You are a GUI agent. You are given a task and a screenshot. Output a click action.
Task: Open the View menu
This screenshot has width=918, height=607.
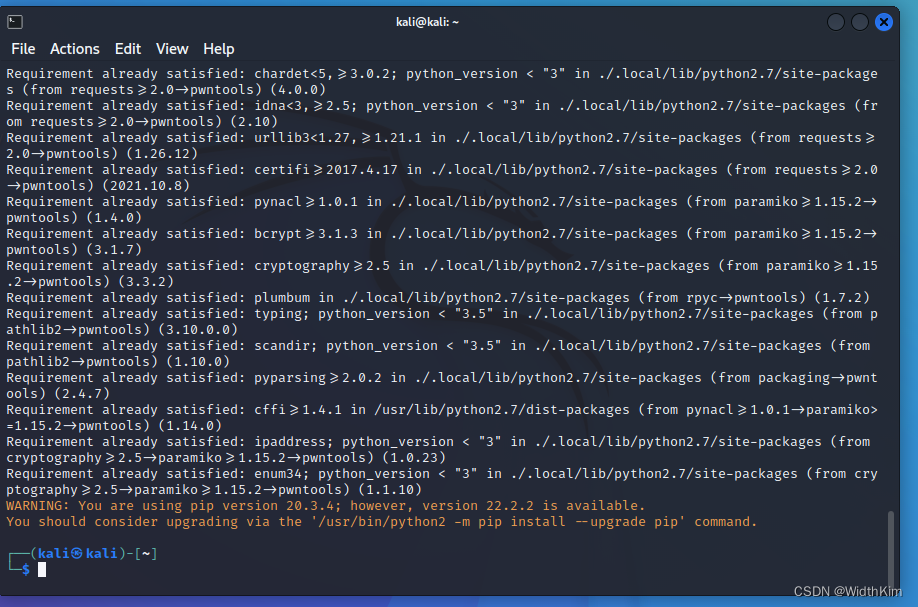171,48
